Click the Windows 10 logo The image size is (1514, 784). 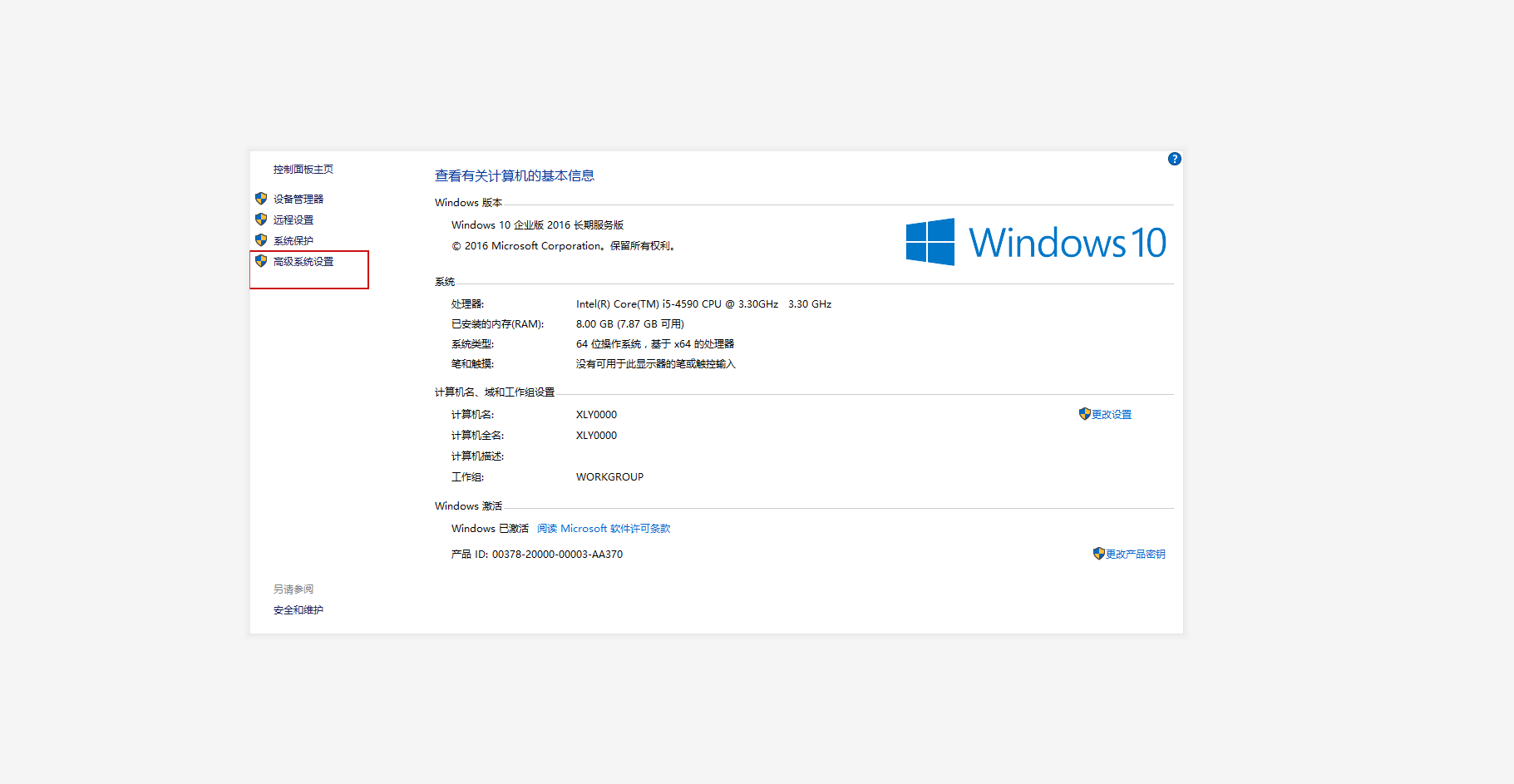point(1036,242)
